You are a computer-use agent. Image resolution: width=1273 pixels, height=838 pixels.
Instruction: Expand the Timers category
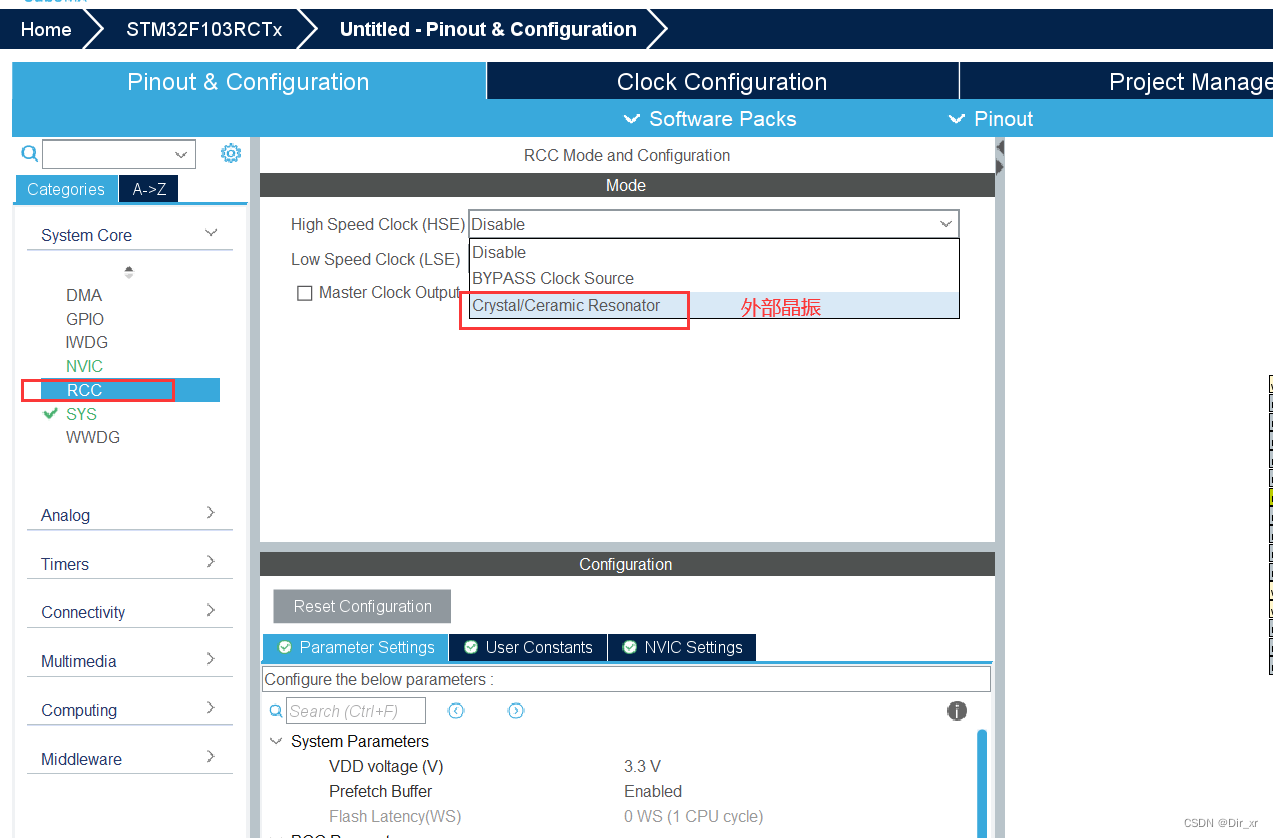pyautogui.click(x=211, y=562)
